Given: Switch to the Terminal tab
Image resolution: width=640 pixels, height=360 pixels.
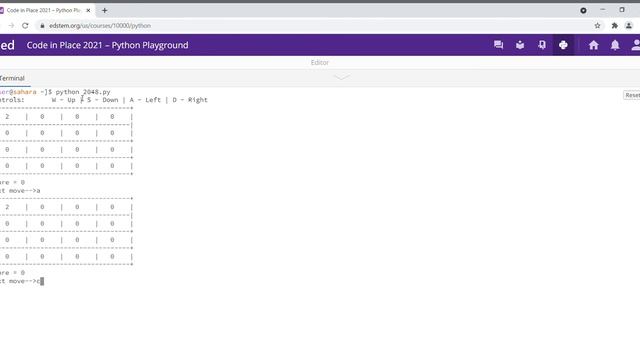Looking at the screenshot, I should click(x=12, y=78).
